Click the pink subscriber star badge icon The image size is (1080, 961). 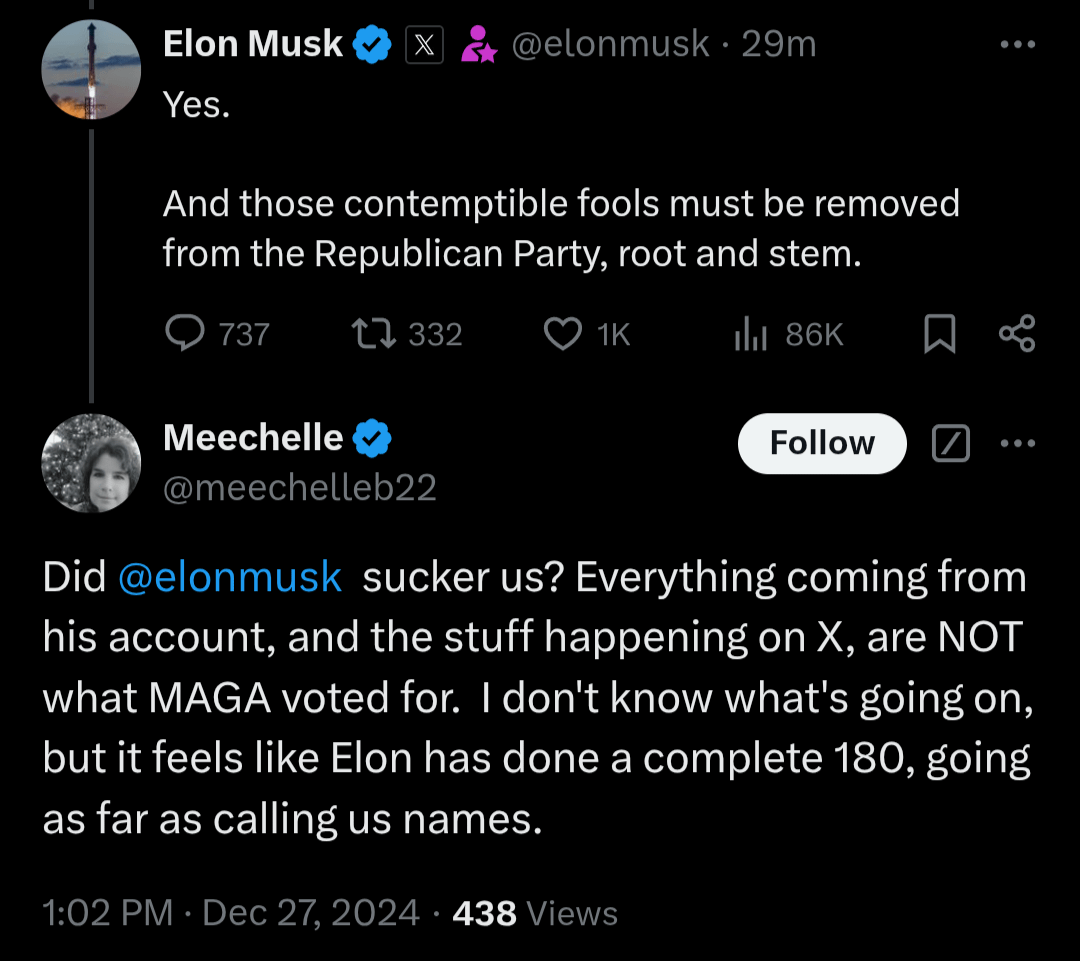click(479, 44)
